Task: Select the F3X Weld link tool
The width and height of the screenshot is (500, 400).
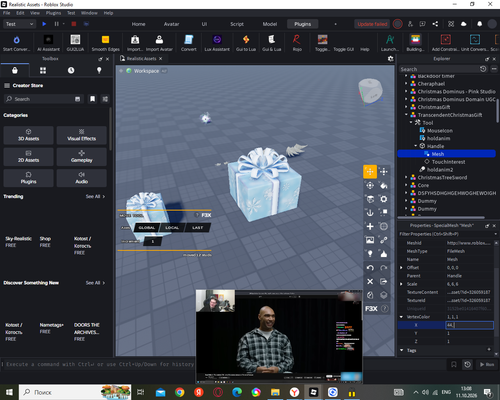Action: 384,240
